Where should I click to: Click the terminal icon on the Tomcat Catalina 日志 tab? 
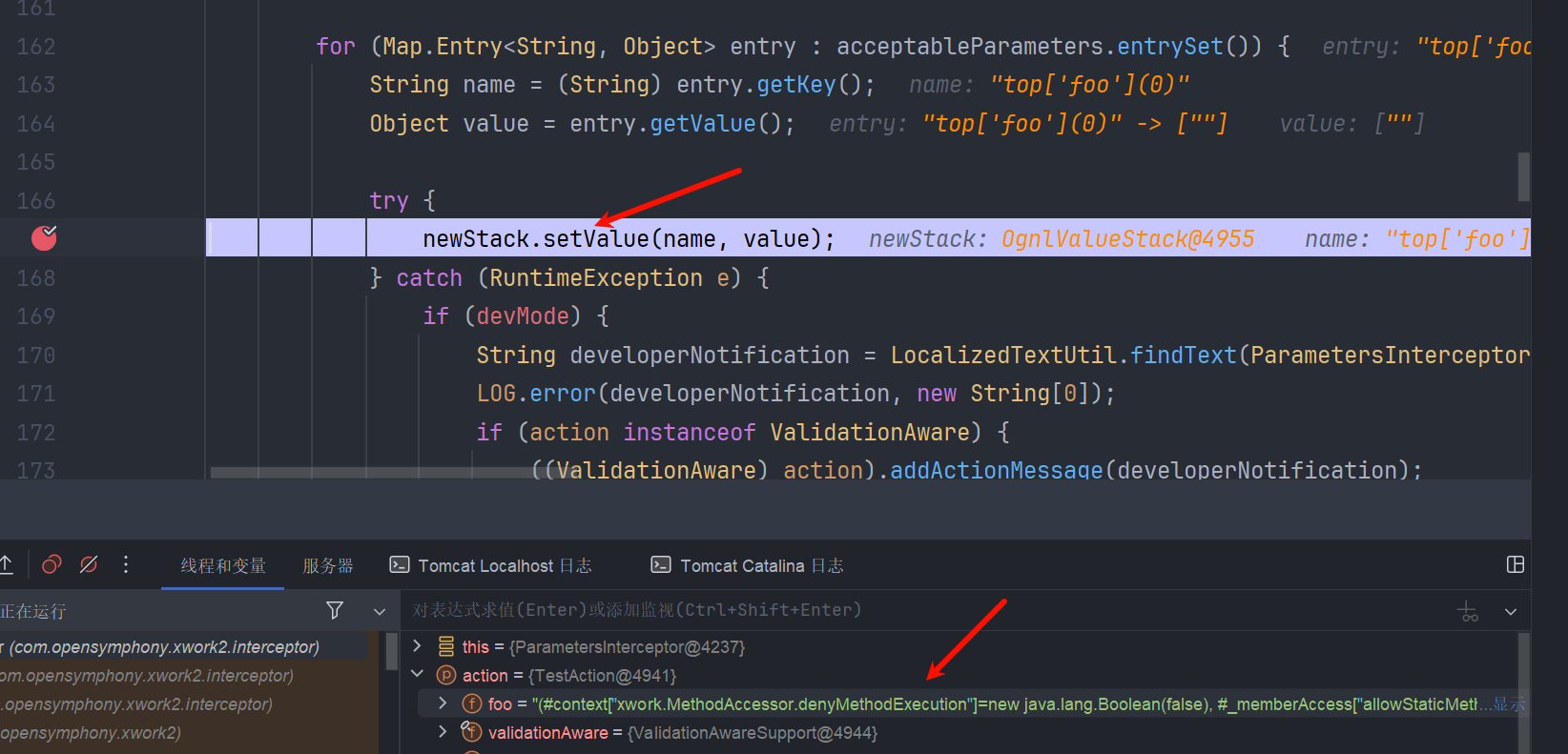661,565
